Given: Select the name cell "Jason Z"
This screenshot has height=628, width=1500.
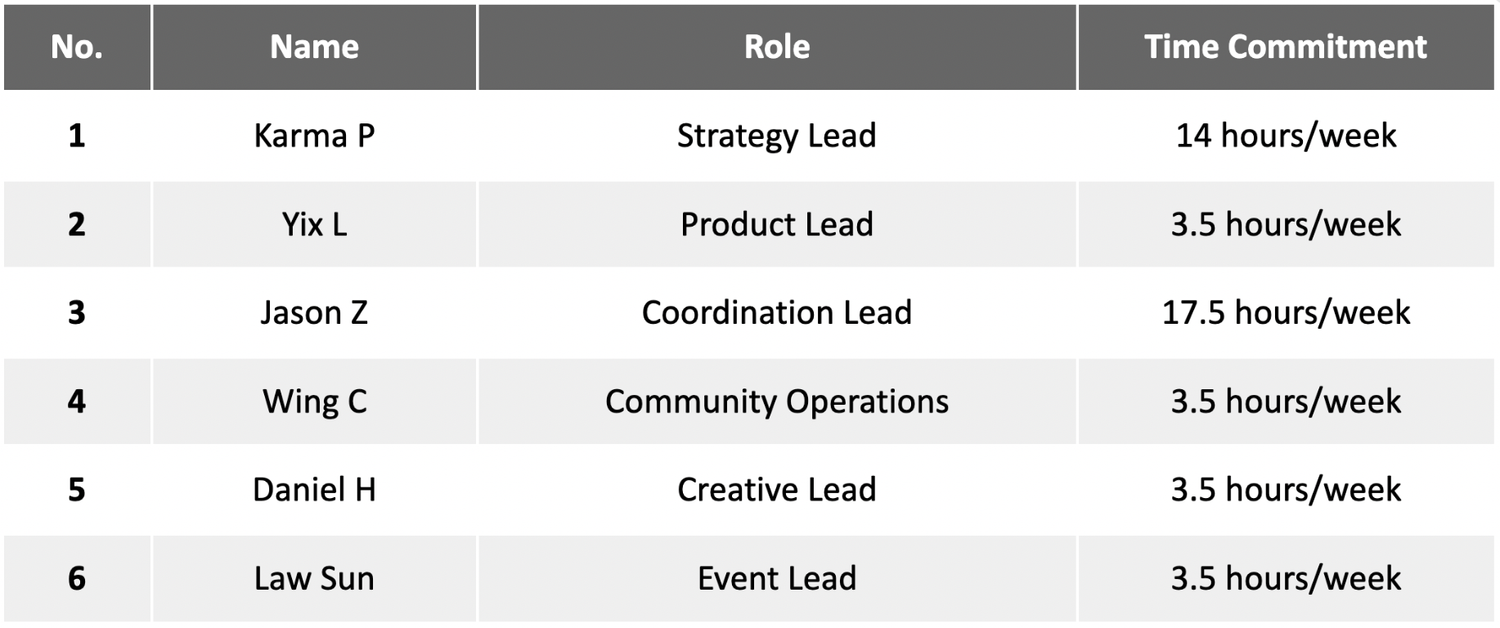Looking at the screenshot, I should pyautogui.click(x=314, y=312).
